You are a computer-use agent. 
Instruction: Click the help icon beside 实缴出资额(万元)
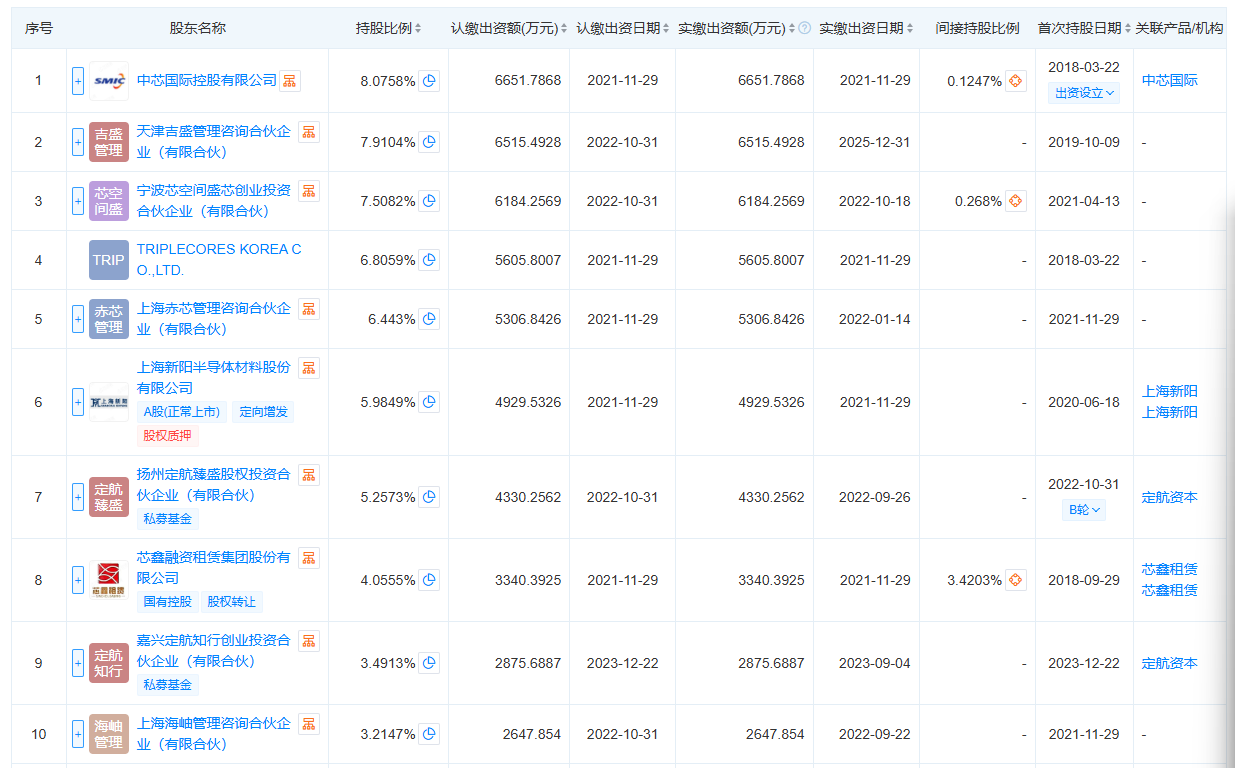pyautogui.click(x=805, y=28)
